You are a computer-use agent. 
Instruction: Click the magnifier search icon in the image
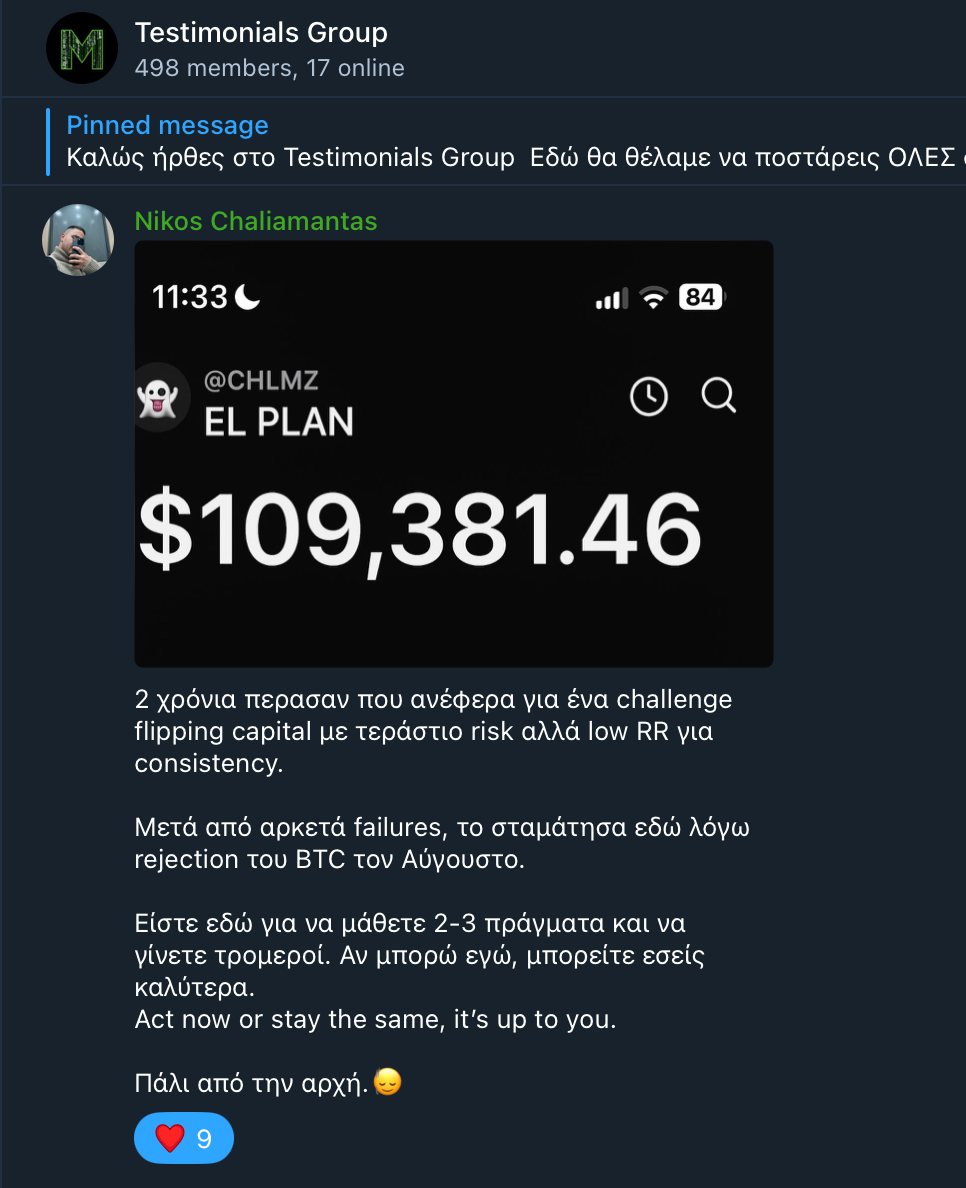click(718, 397)
